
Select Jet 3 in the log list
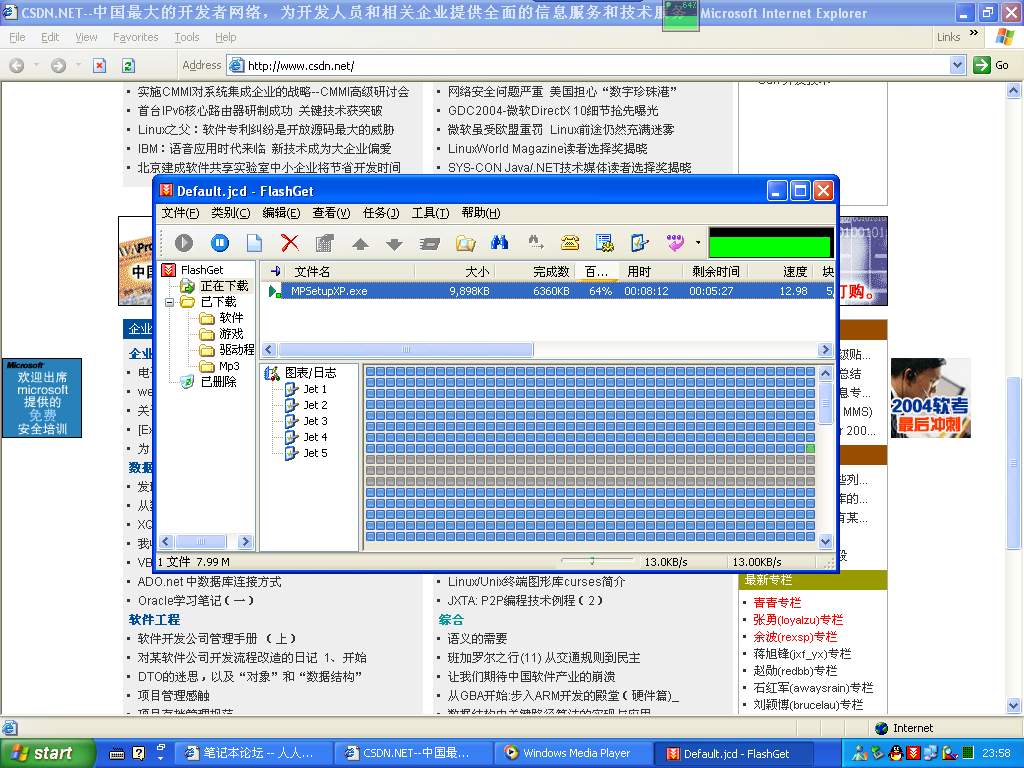pos(315,421)
